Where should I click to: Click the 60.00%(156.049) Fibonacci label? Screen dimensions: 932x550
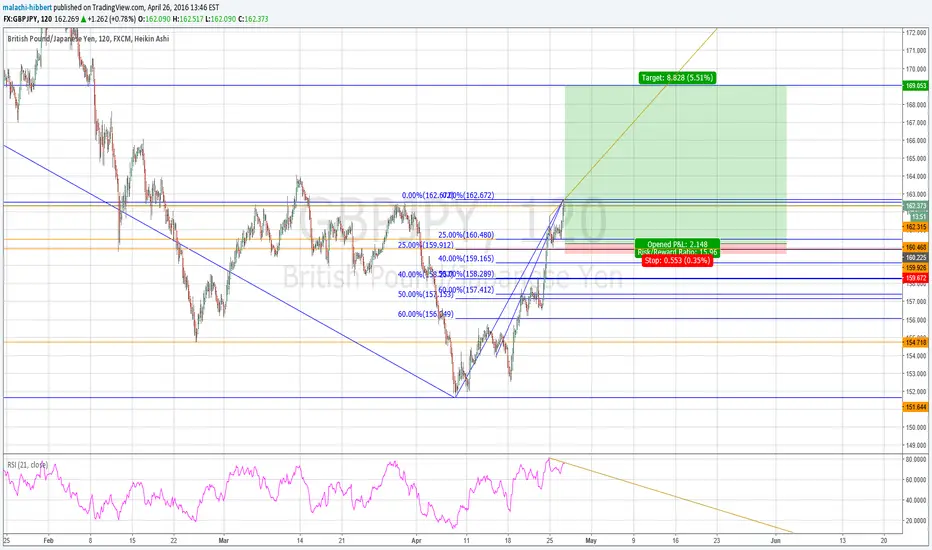coord(426,314)
